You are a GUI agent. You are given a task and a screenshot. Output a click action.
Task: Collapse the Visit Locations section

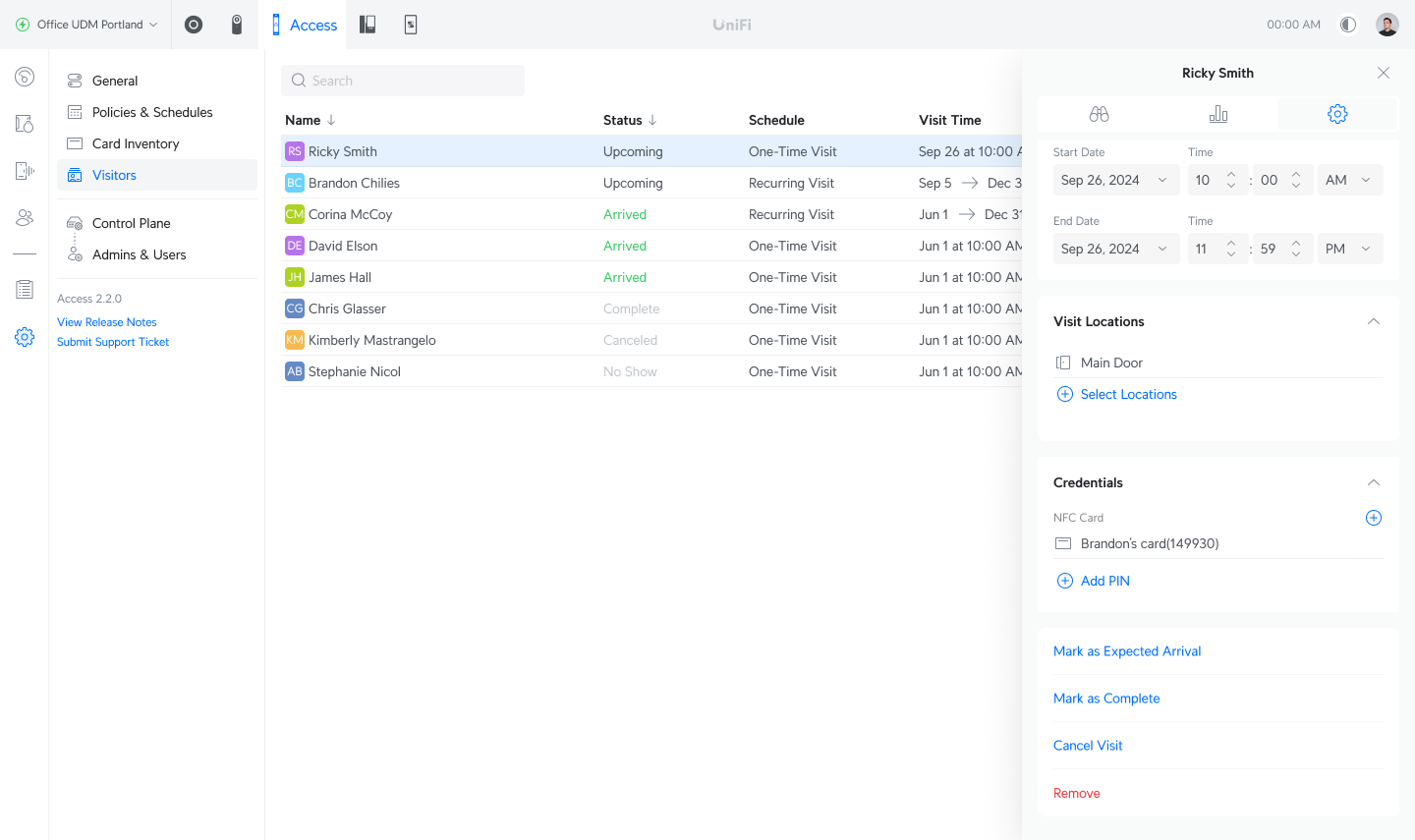click(x=1374, y=321)
